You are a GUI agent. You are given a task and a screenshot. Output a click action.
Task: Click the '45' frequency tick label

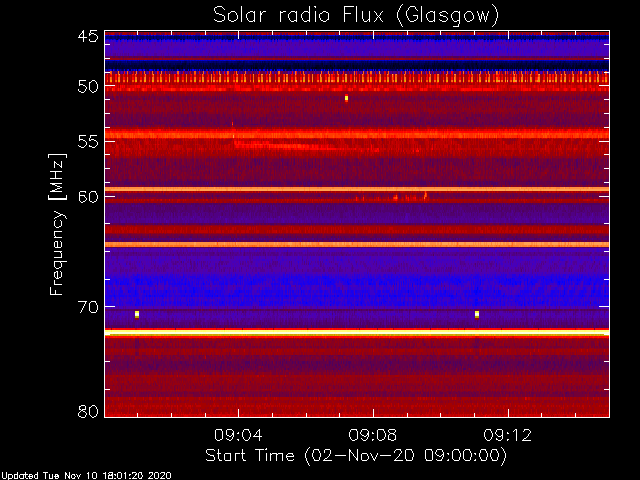coord(88,36)
